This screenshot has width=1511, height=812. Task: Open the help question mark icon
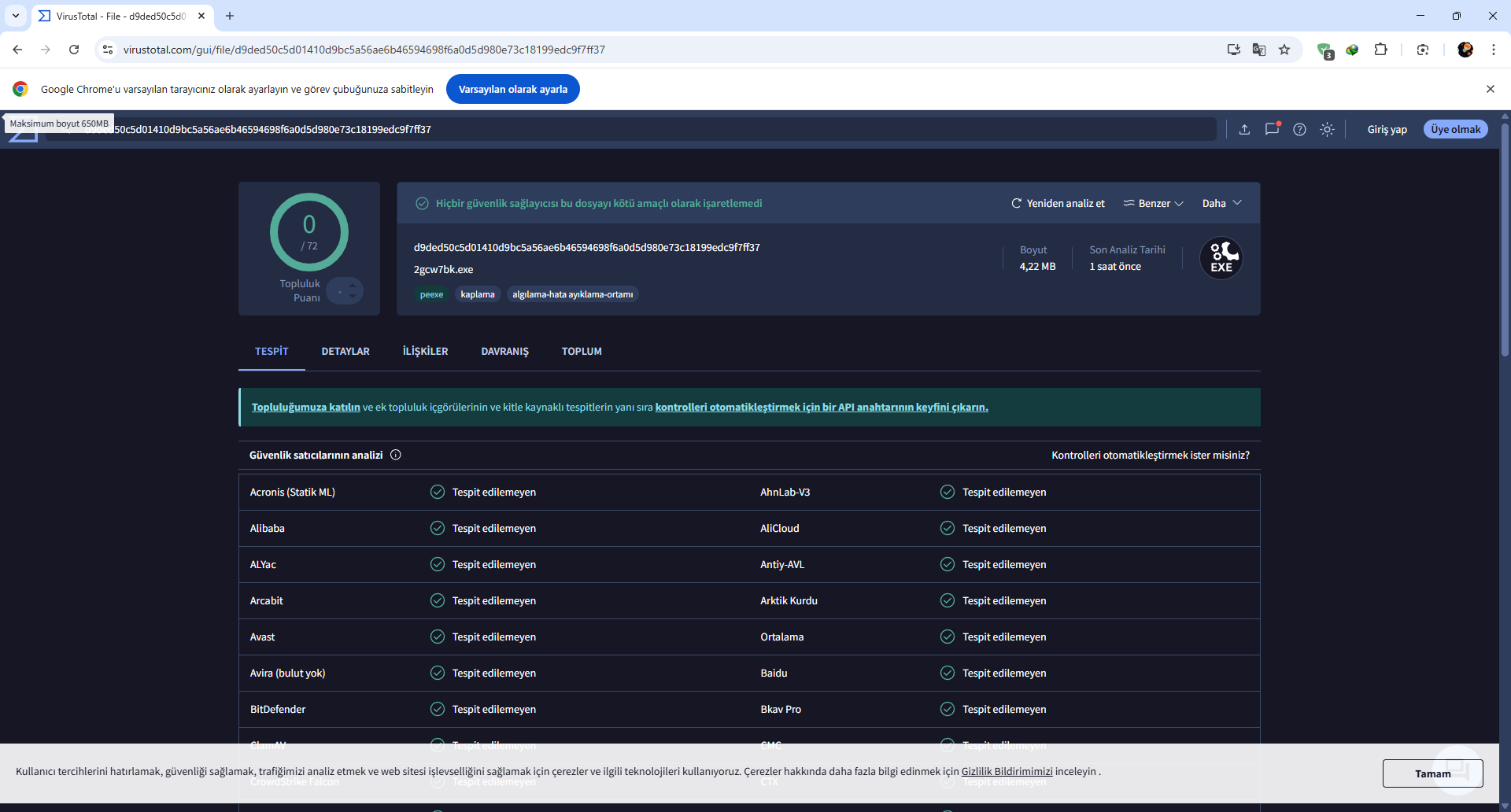pyautogui.click(x=1300, y=130)
